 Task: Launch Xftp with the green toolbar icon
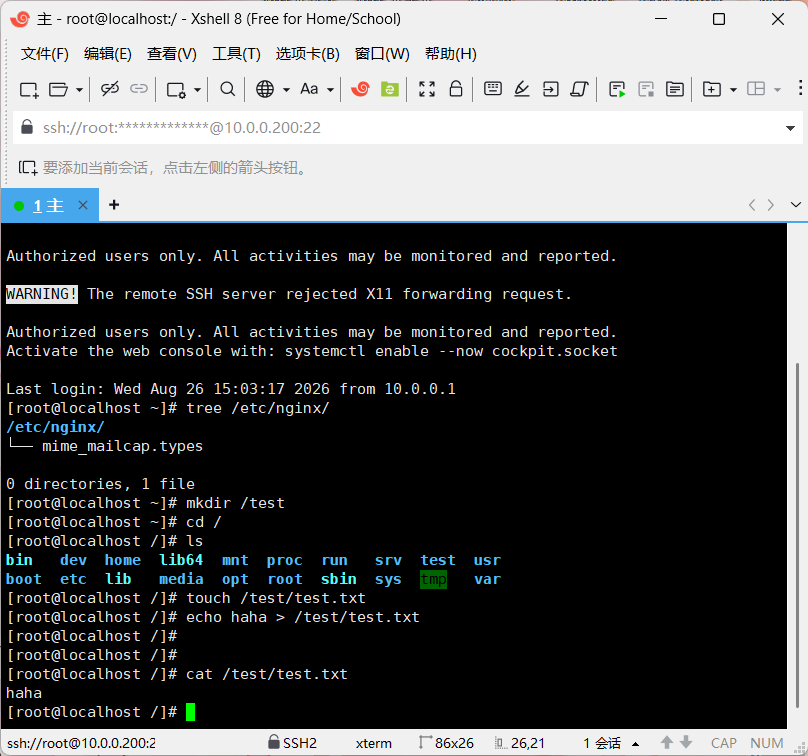pos(390,89)
